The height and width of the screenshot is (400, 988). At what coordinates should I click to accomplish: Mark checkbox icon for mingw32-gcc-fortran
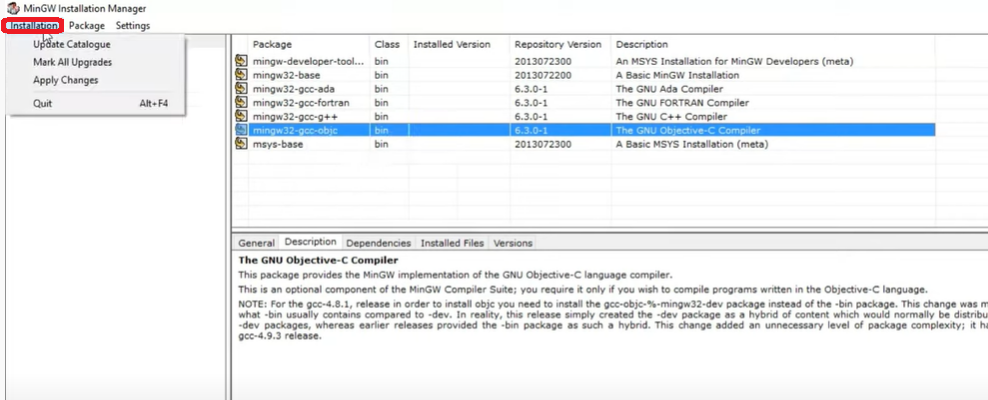click(241, 103)
